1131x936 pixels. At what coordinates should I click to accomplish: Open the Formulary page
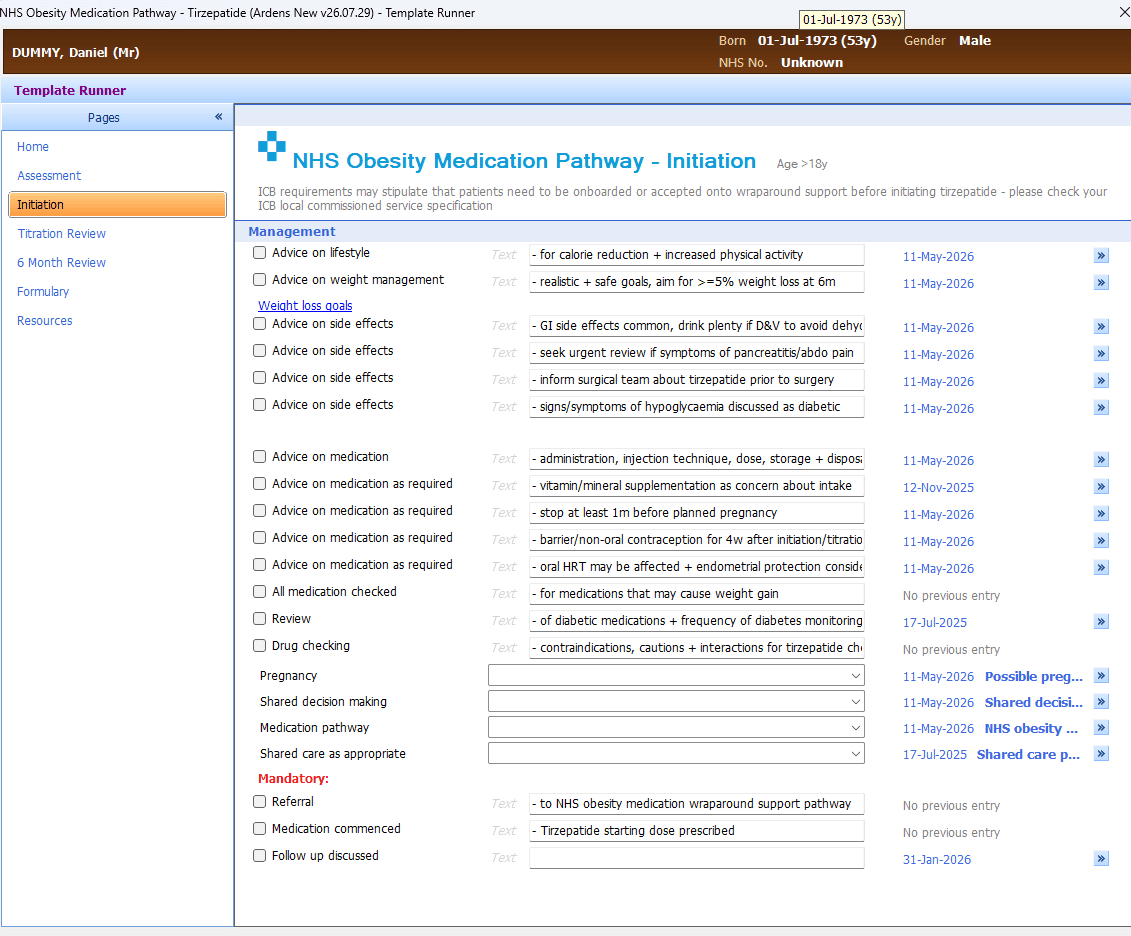43,291
